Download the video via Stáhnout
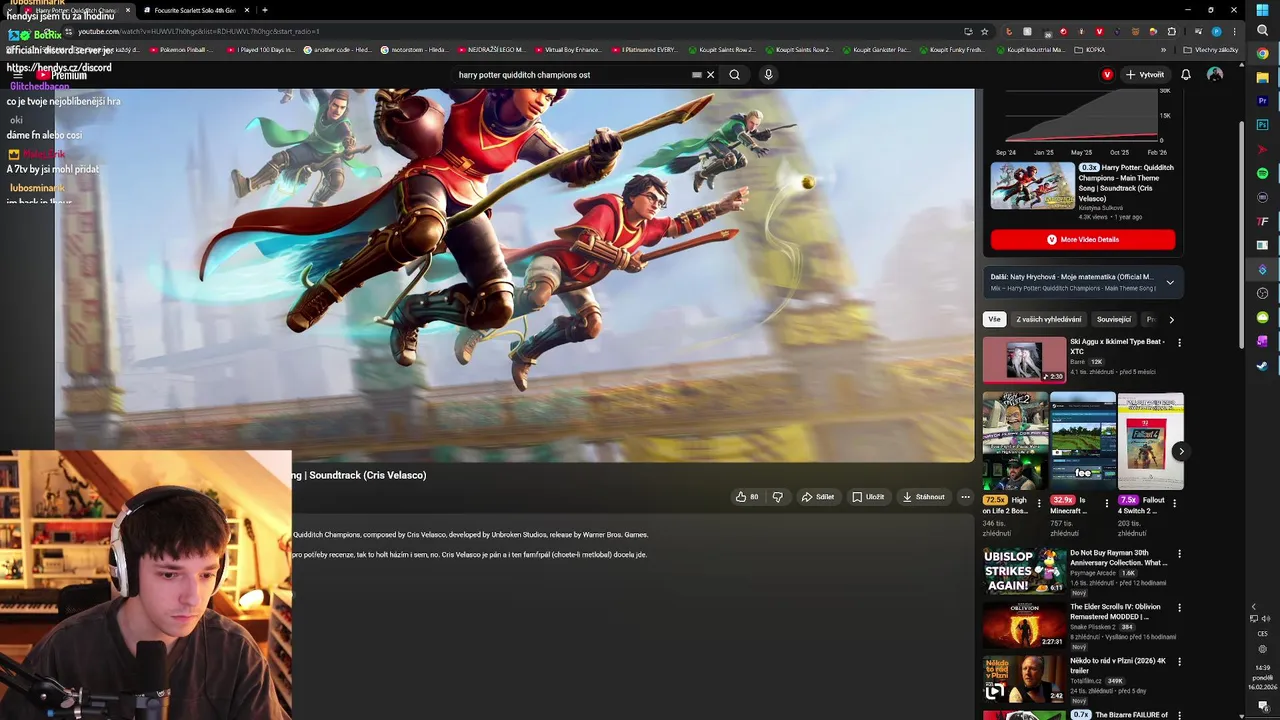This screenshot has height=720, width=1280. [x=923, y=497]
